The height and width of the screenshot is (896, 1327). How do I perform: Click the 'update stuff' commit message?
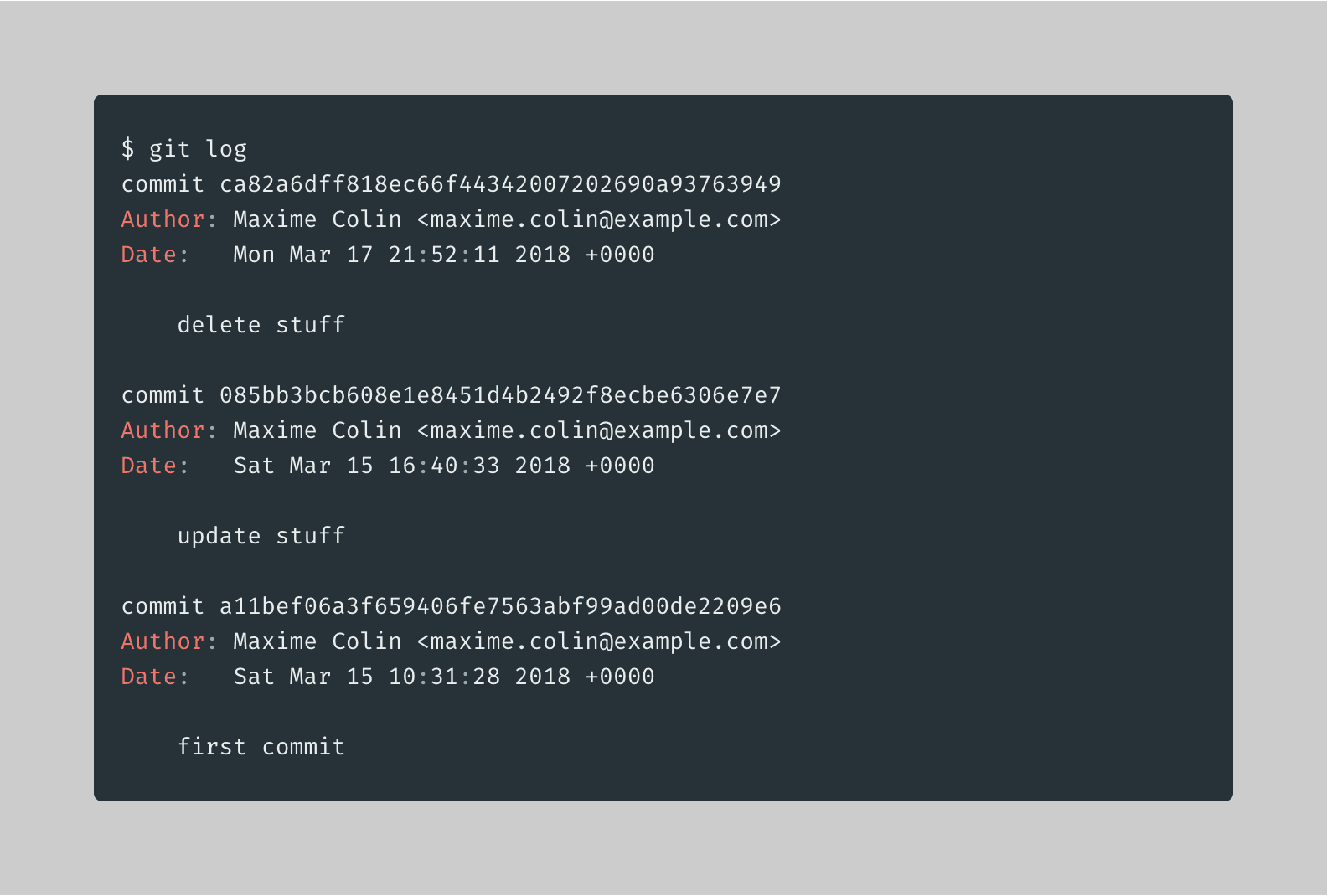261,536
